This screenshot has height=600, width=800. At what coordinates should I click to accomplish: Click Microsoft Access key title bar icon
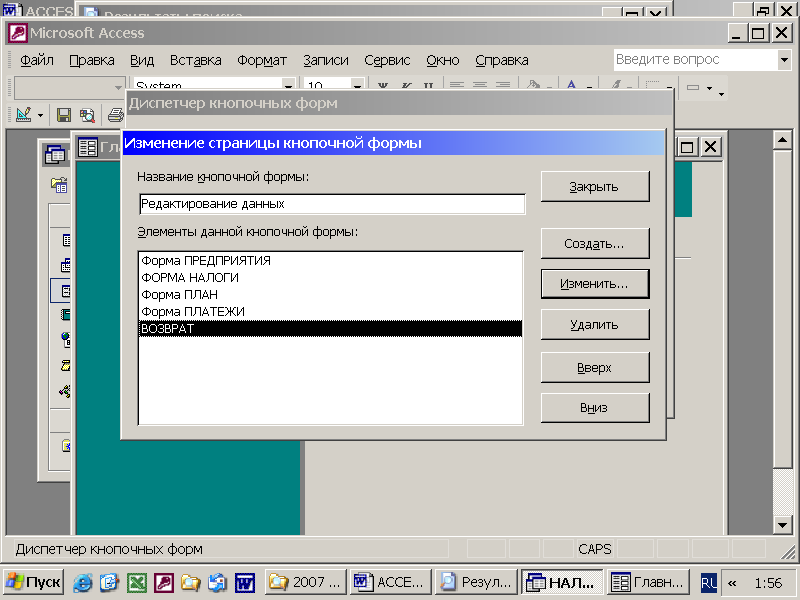[x=17, y=33]
